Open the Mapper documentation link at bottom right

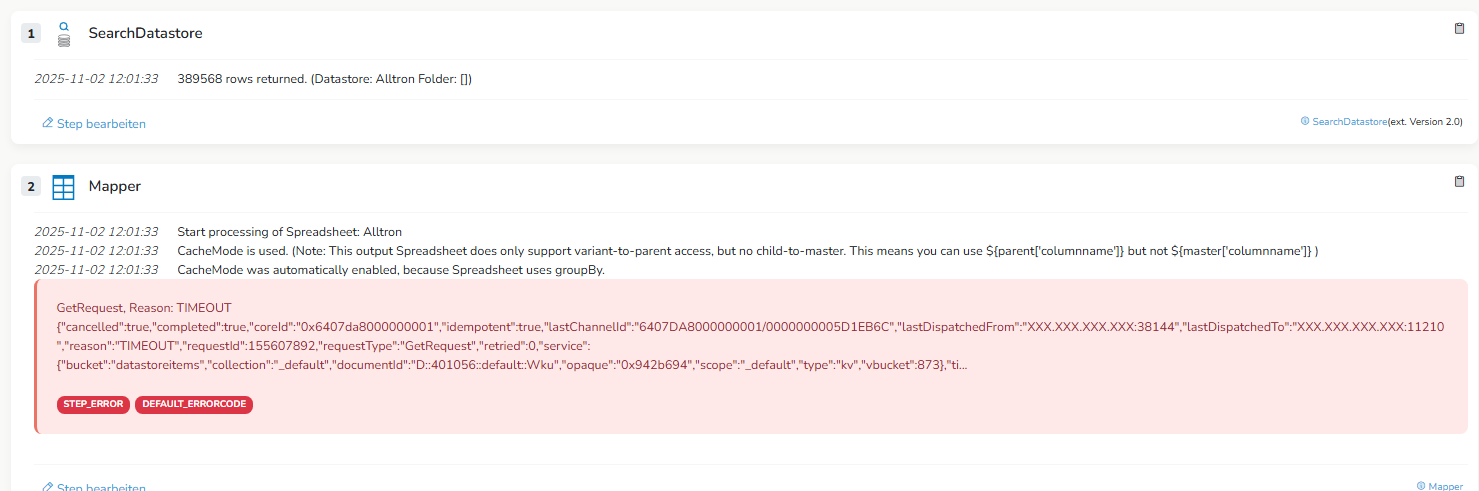coord(1445,486)
